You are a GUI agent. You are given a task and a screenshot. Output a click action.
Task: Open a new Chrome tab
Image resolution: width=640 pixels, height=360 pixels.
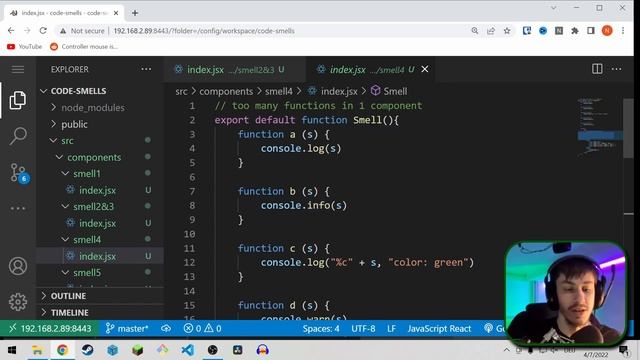[135, 13]
